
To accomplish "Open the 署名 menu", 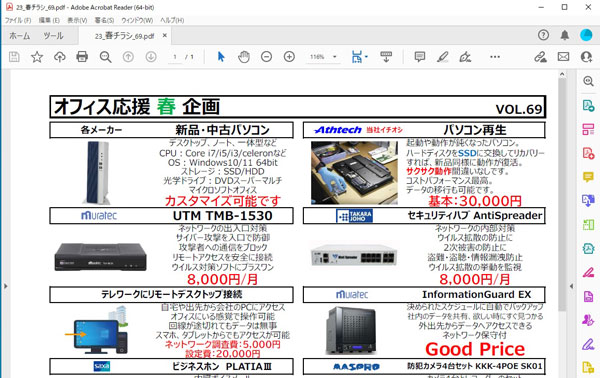I will point(104,20).
